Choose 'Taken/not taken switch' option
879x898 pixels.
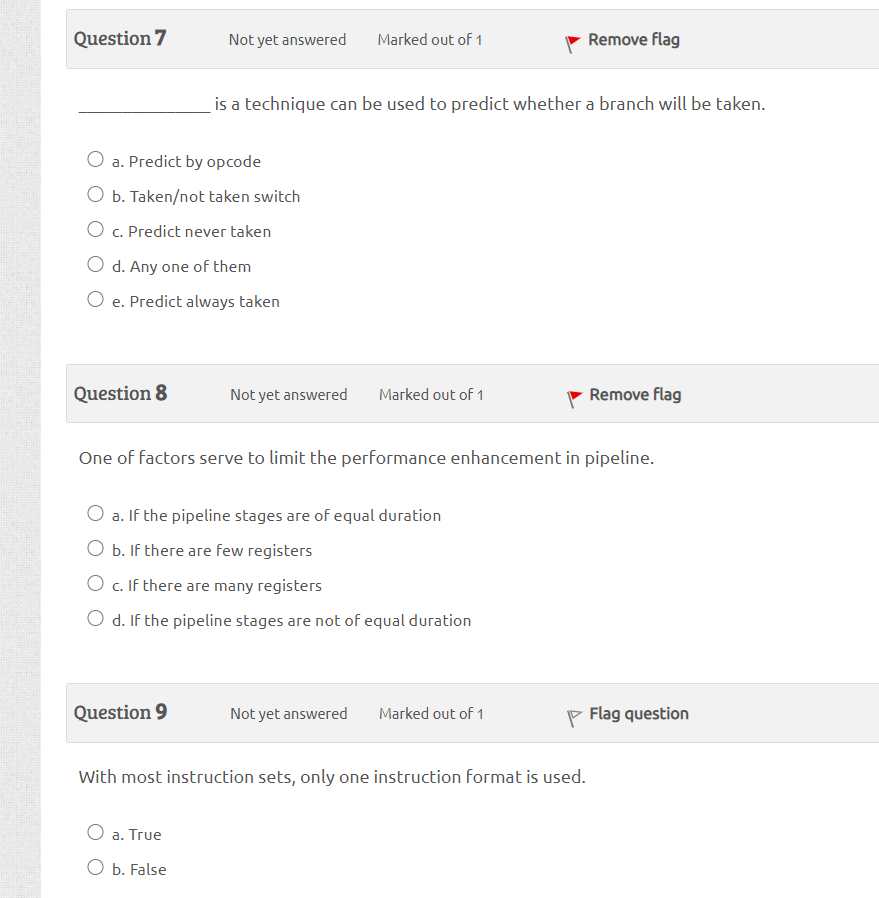coord(95,195)
